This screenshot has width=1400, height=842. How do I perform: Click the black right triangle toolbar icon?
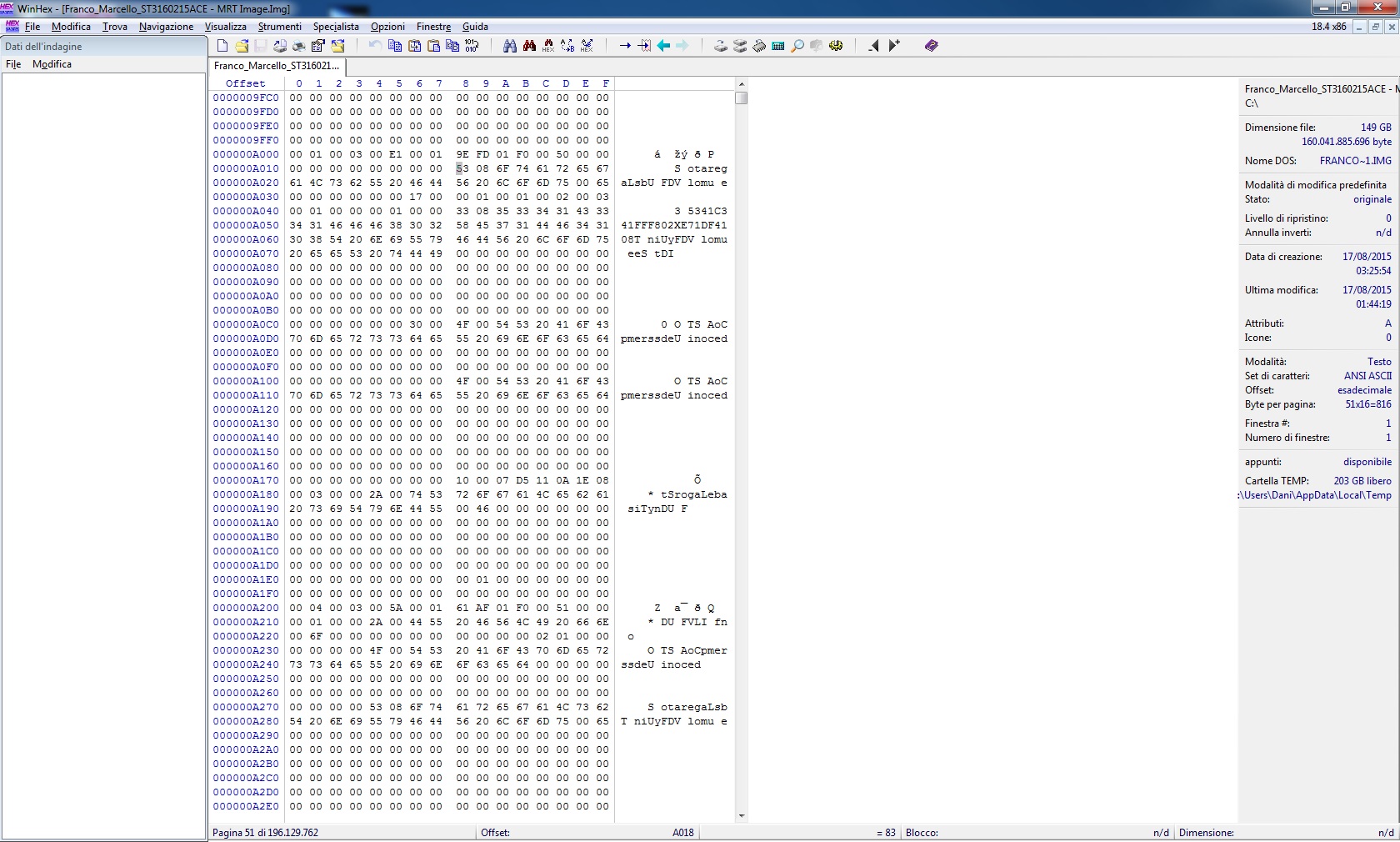click(x=893, y=46)
